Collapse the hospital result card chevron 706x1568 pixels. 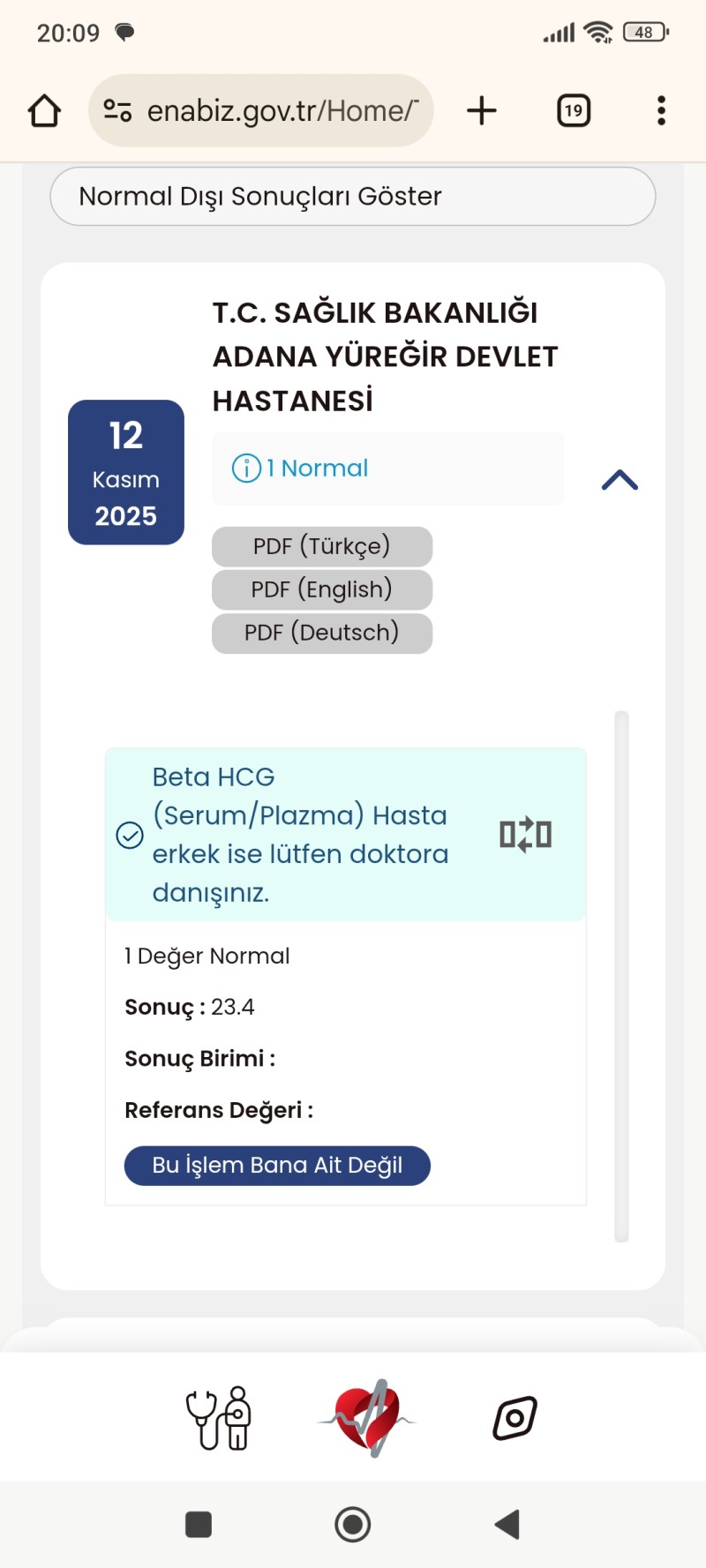tap(620, 480)
